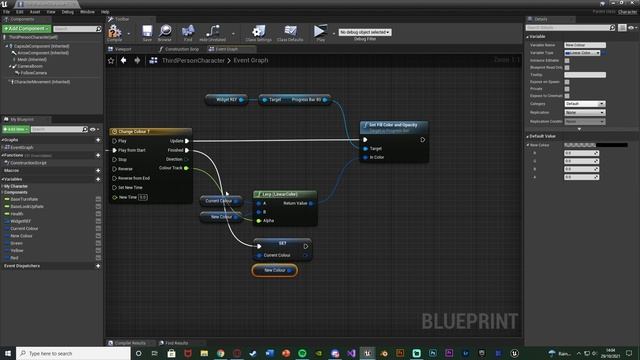
Task: Click ThirdPersonCharacter breadcrumb link
Action: click(193, 60)
